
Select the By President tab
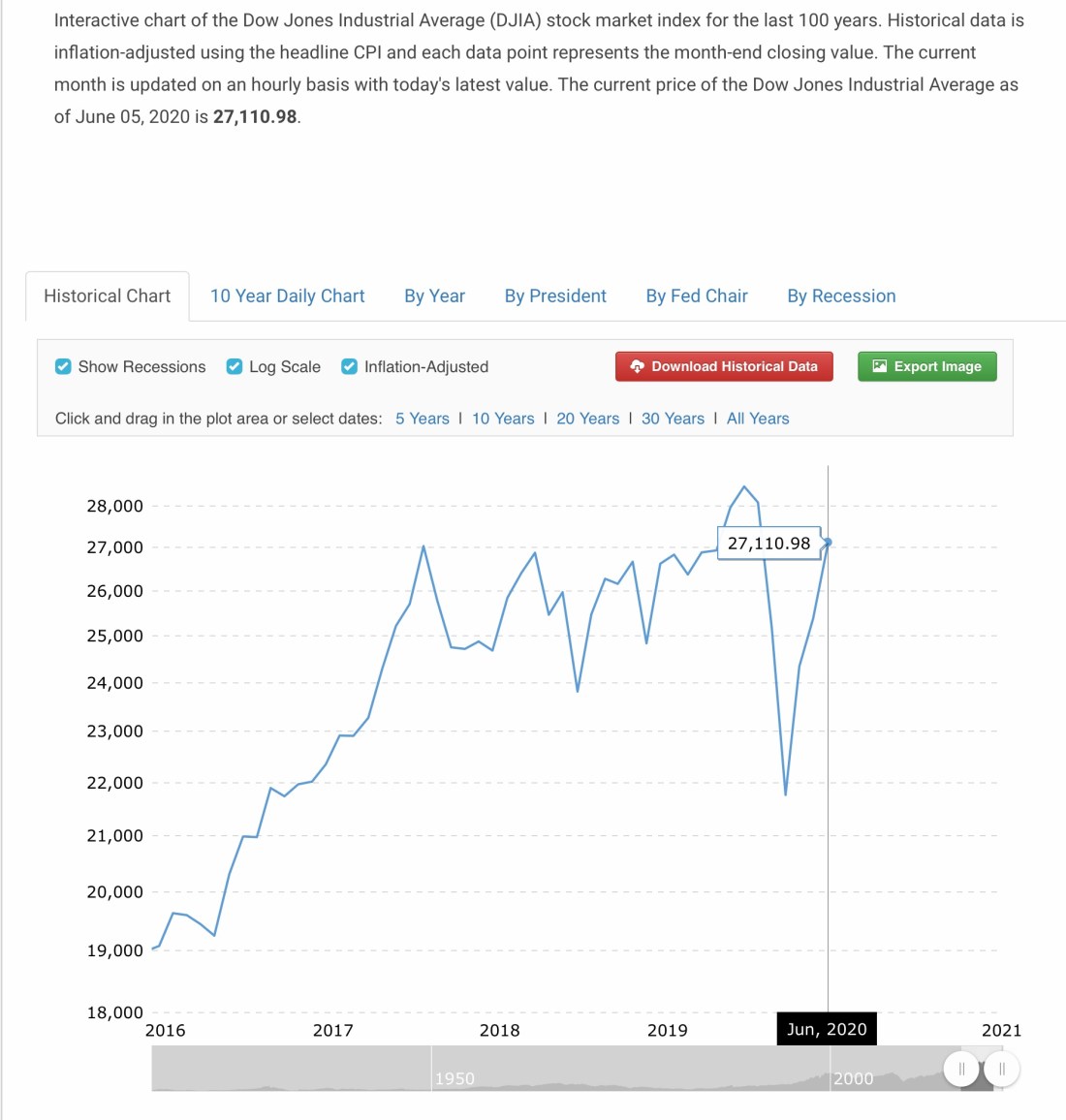555,296
